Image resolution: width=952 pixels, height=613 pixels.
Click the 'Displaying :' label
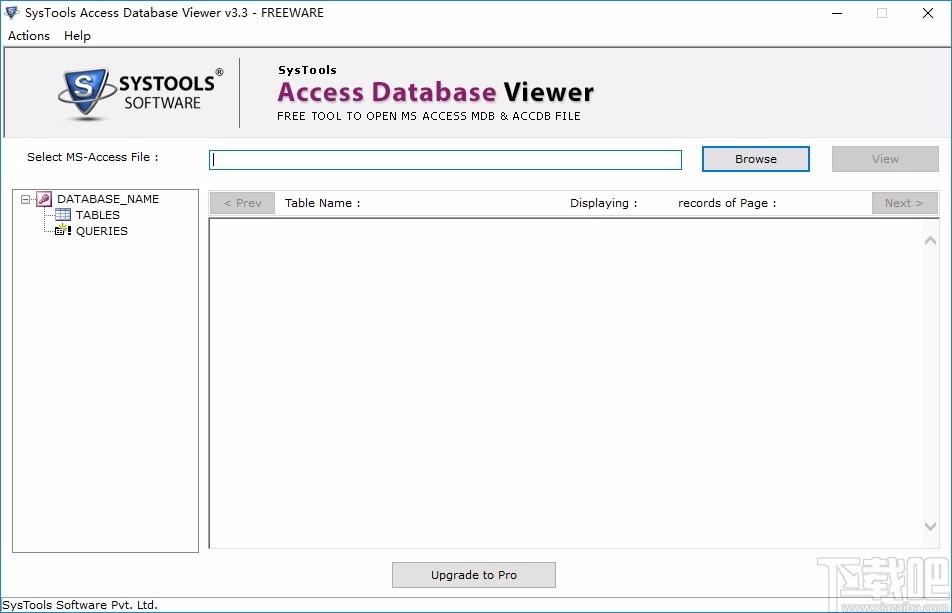point(604,203)
